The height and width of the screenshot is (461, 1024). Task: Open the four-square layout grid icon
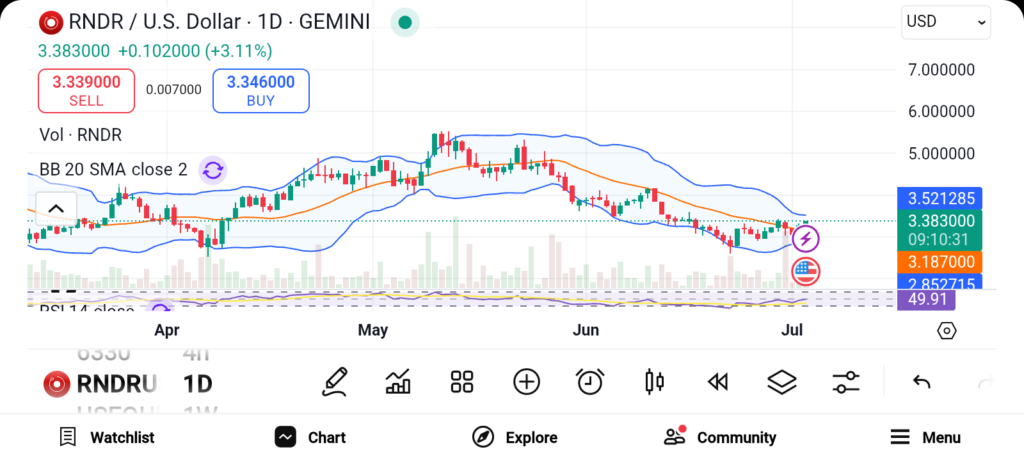pos(462,382)
